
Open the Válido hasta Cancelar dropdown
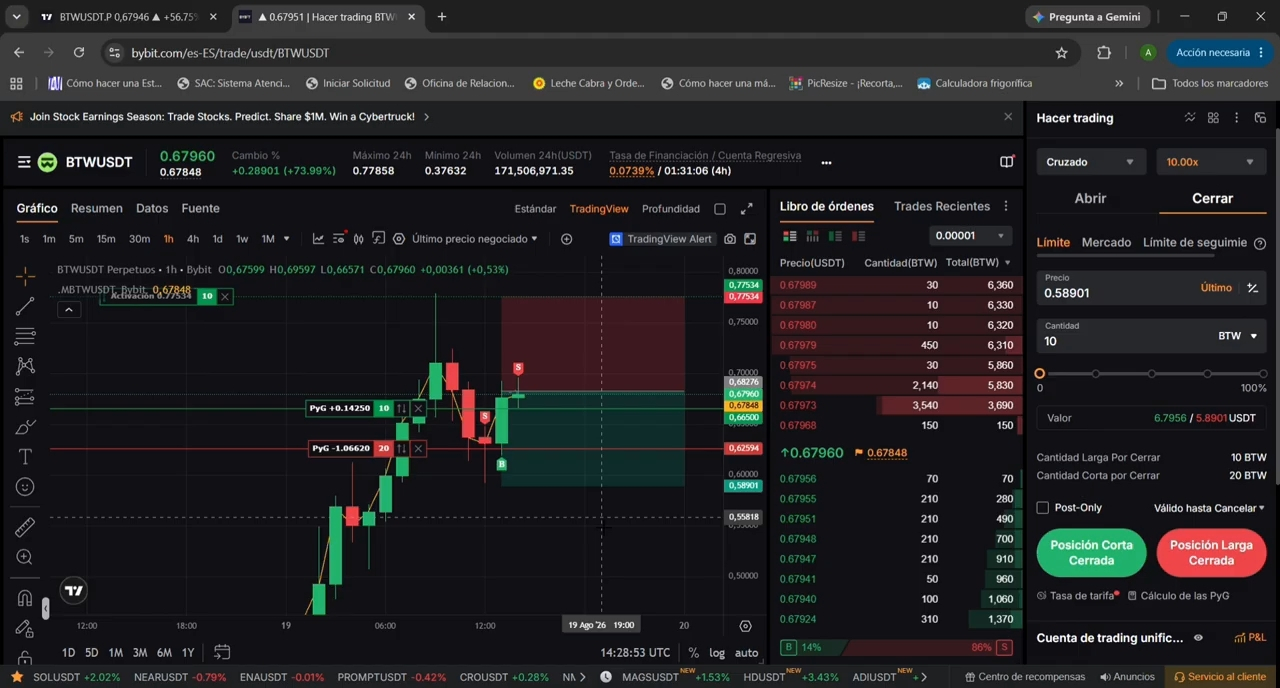tap(1209, 508)
